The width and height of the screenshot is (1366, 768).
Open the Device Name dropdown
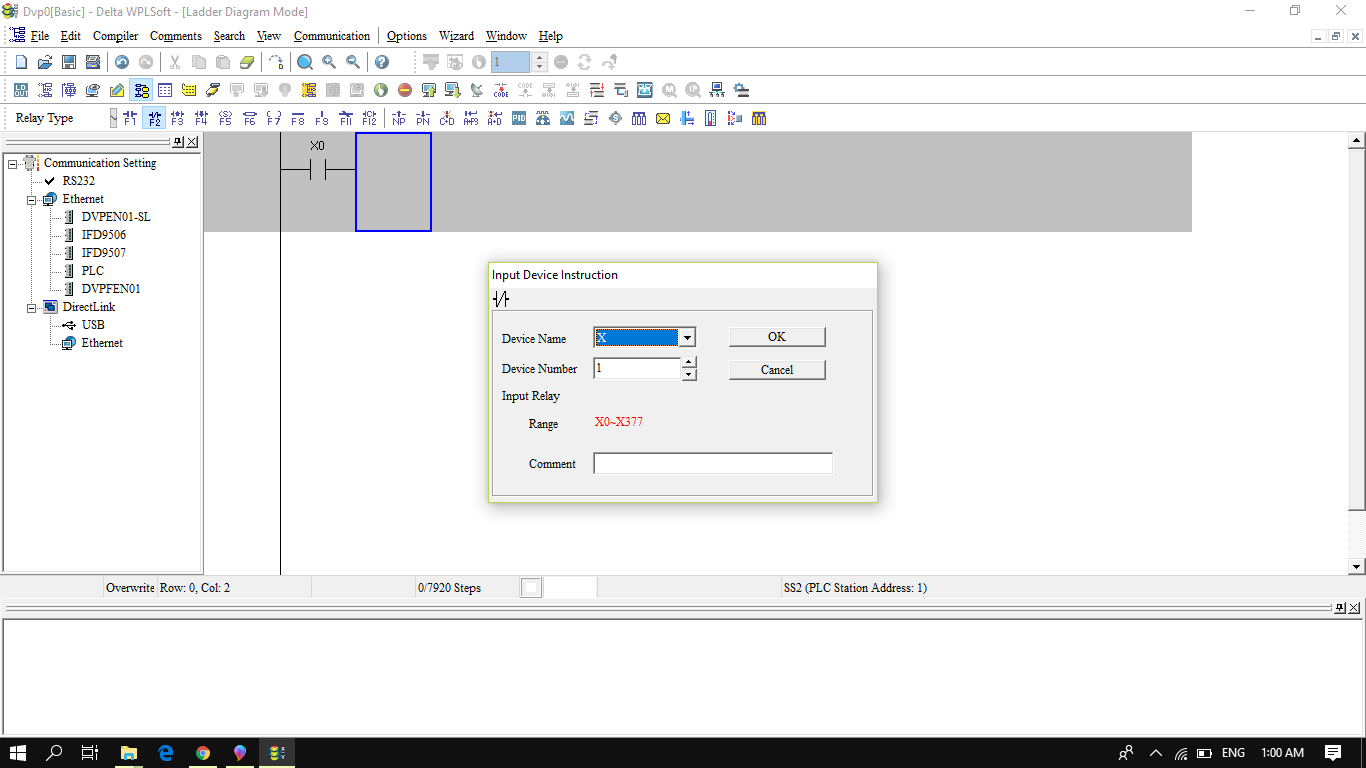(687, 337)
